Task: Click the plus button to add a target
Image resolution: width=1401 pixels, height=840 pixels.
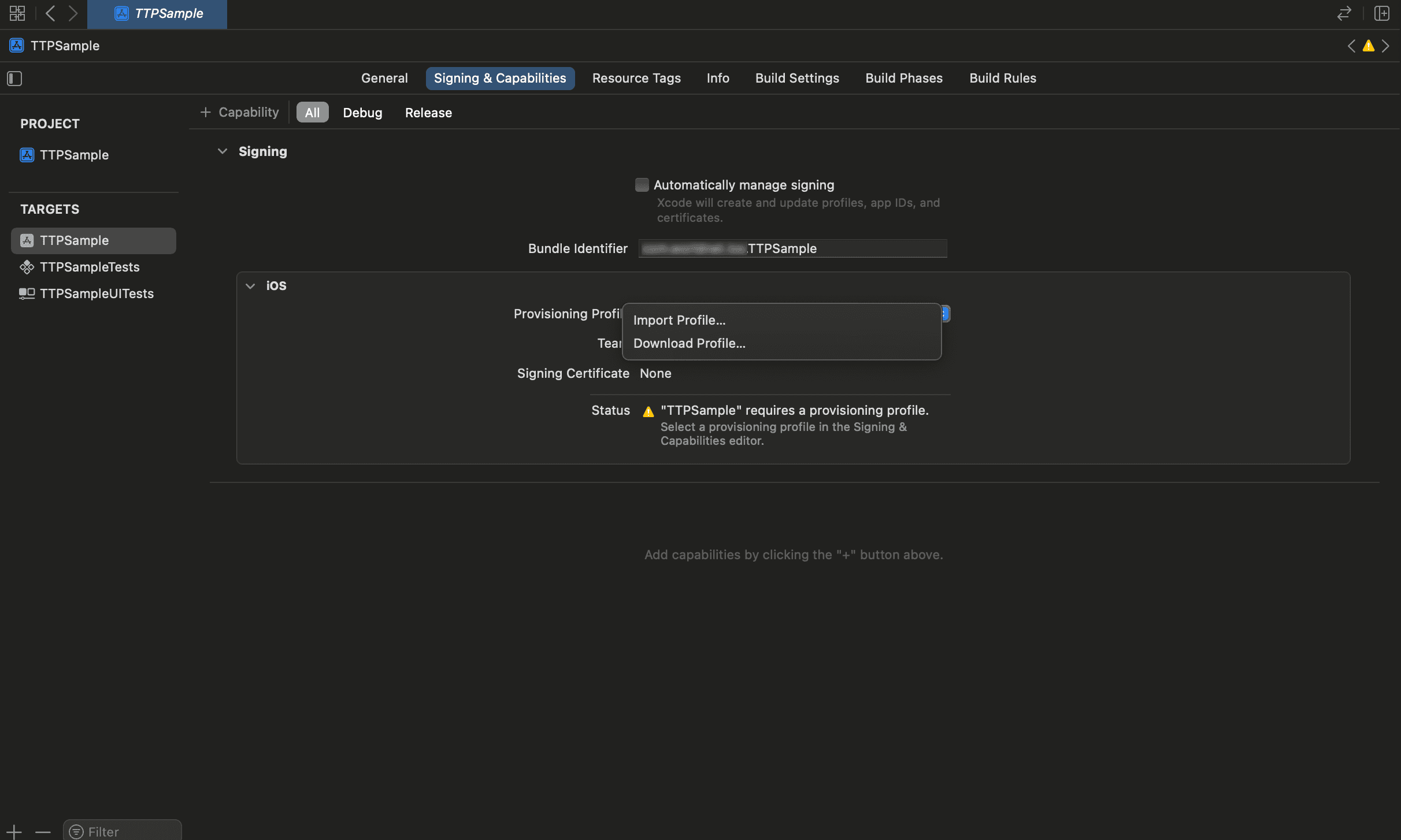Action: point(14,831)
